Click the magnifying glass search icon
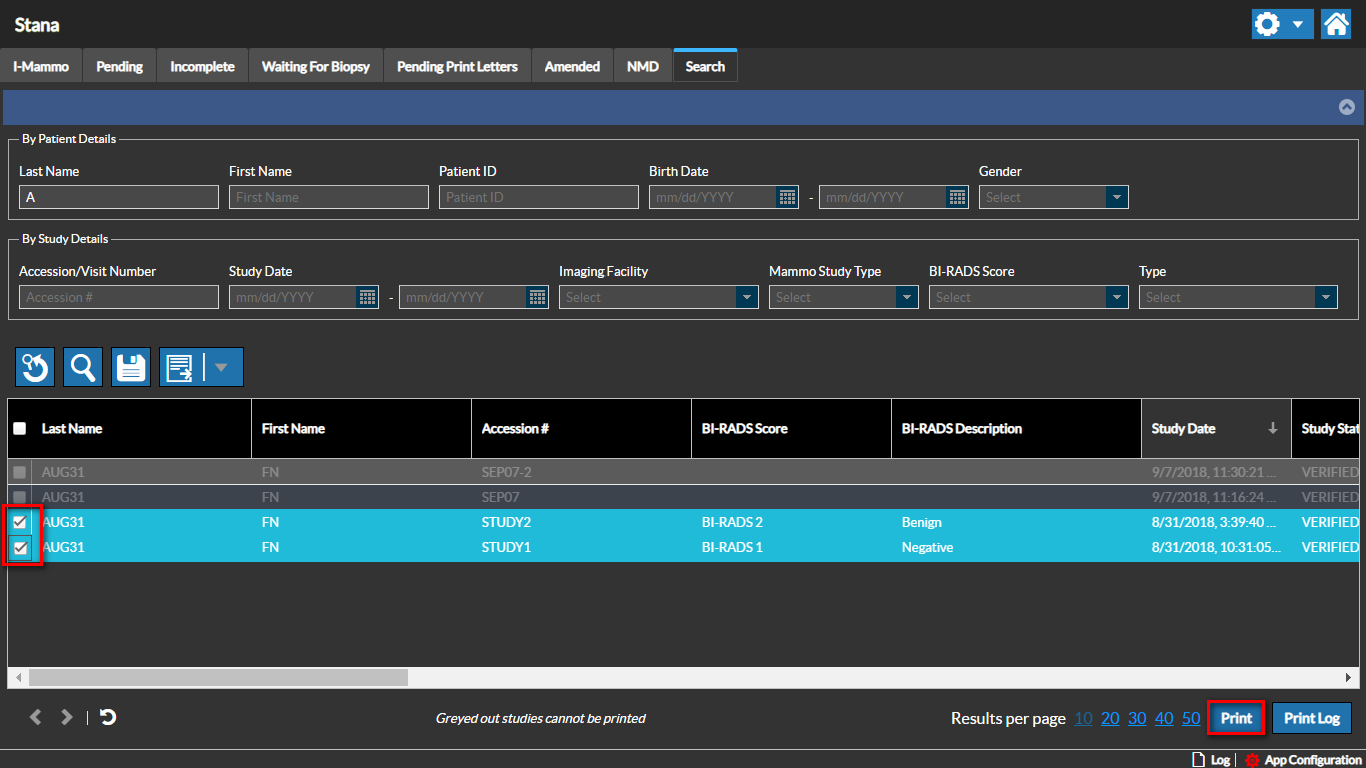 tap(83, 367)
